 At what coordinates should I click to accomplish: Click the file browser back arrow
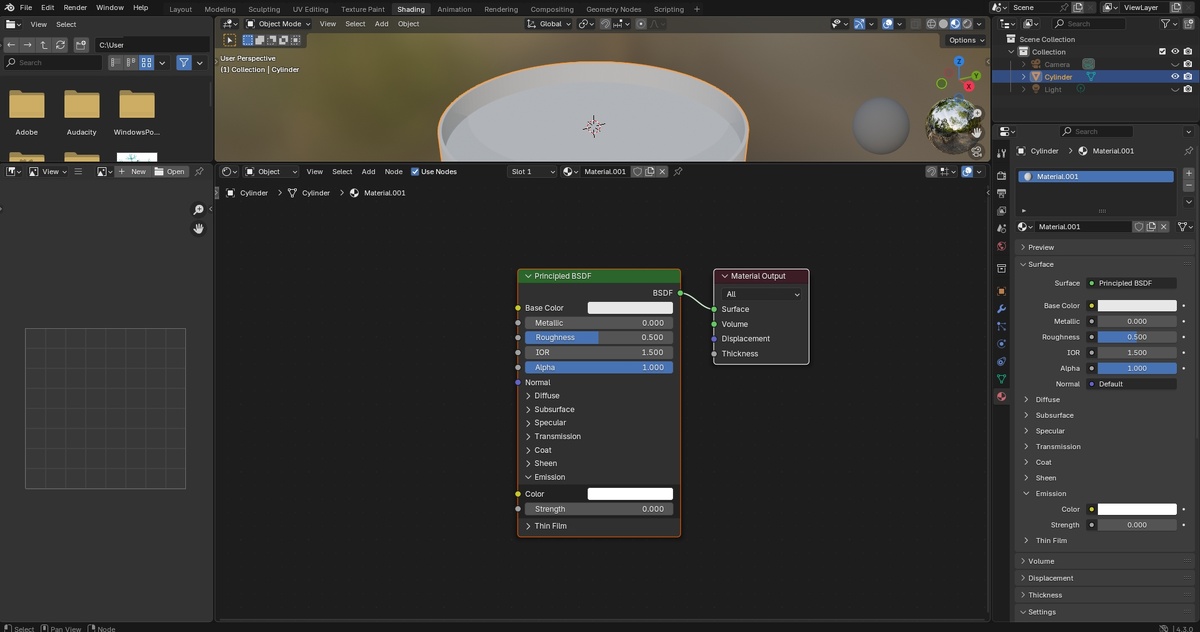[11, 45]
